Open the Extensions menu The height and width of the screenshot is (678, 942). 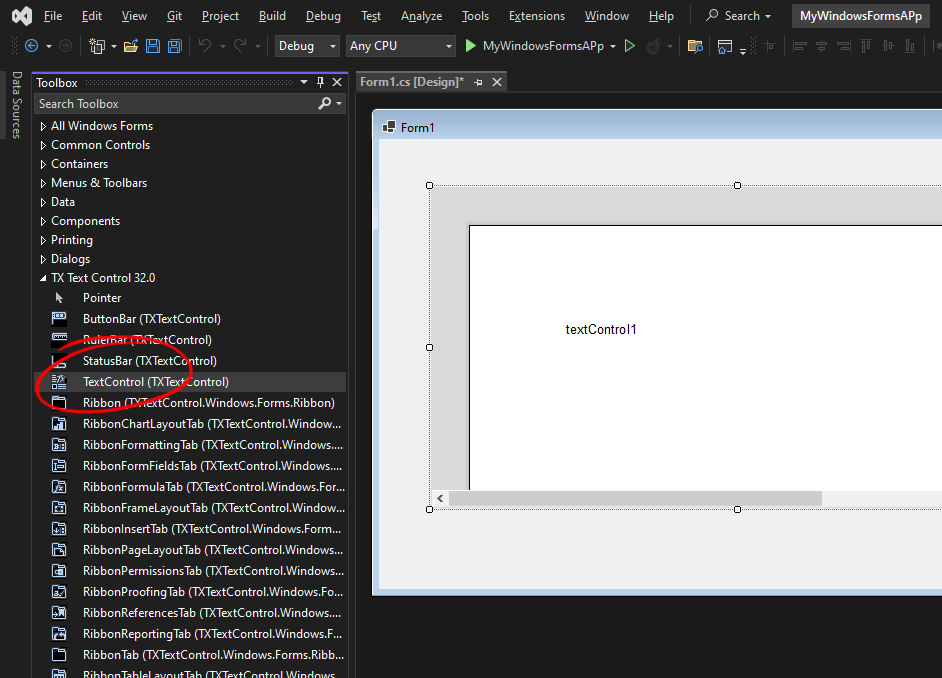pos(536,16)
